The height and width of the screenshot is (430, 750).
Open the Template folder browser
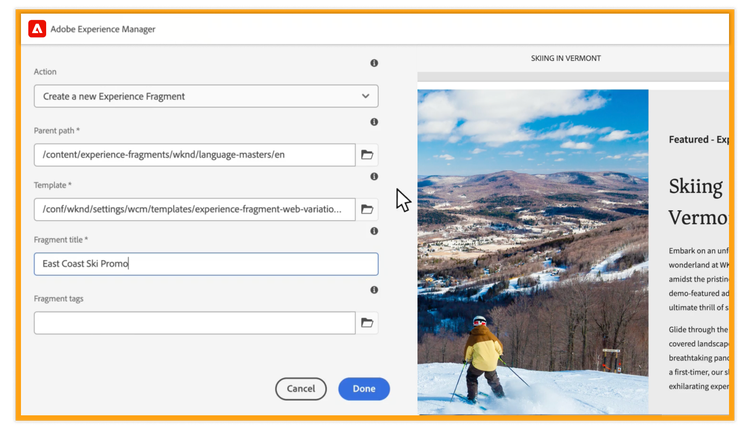click(x=367, y=209)
